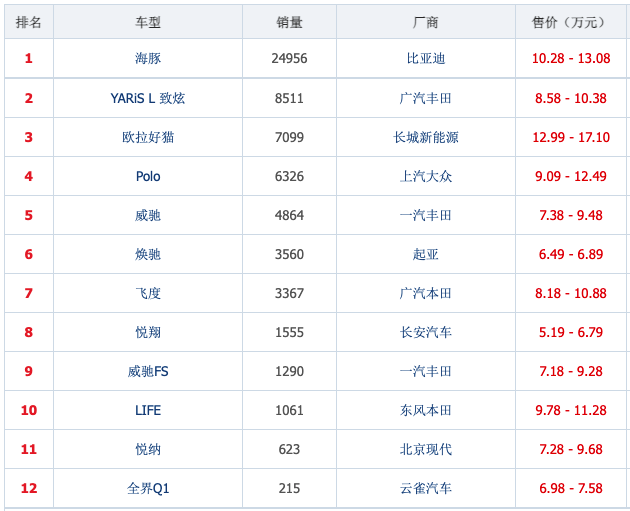Open the YARiS L 致炫 model link
630x511 pixels.
[x=148, y=98]
